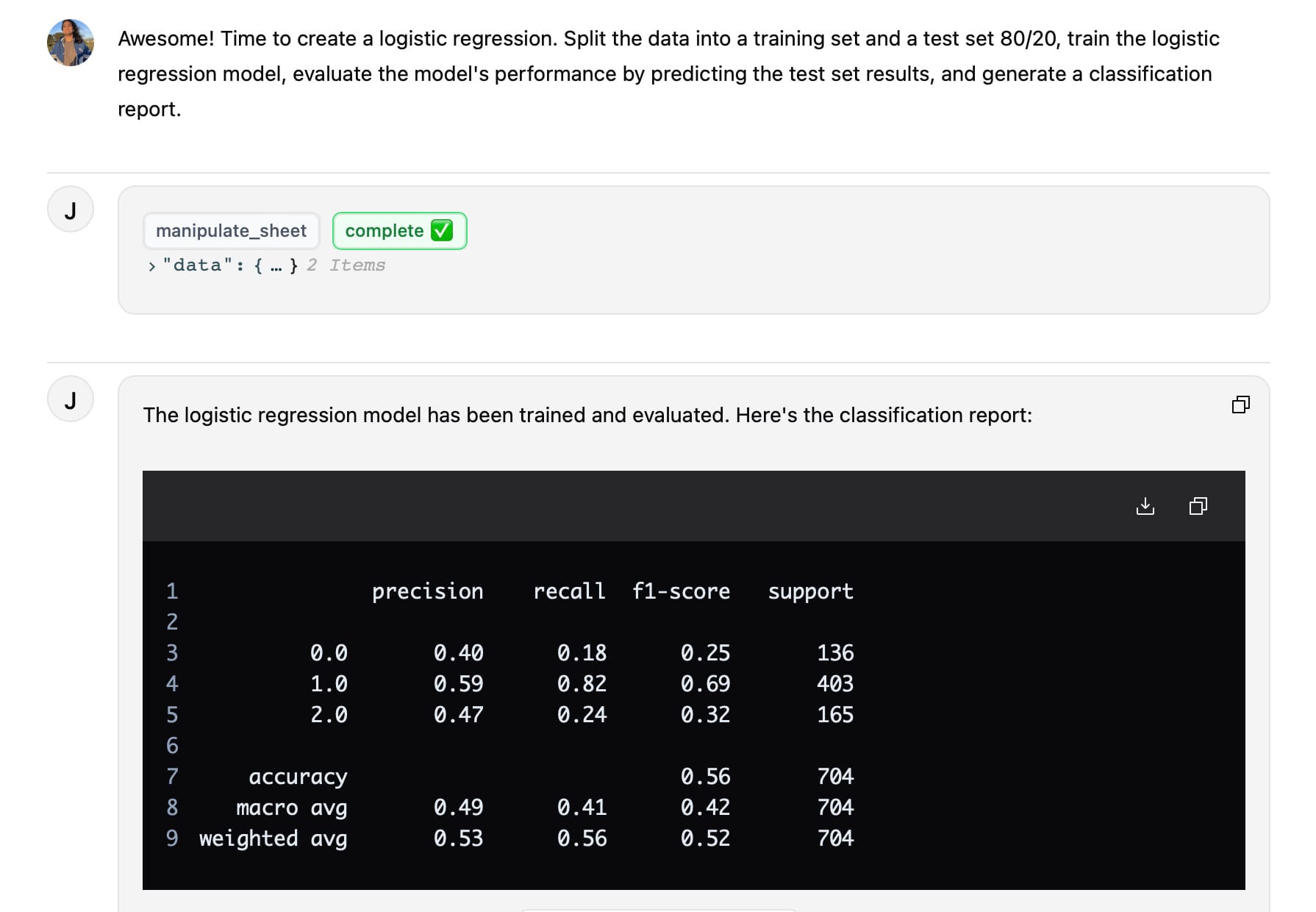Screen dimensions: 1316x912
Task: Select the "precision" column header
Action: [428, 591]
